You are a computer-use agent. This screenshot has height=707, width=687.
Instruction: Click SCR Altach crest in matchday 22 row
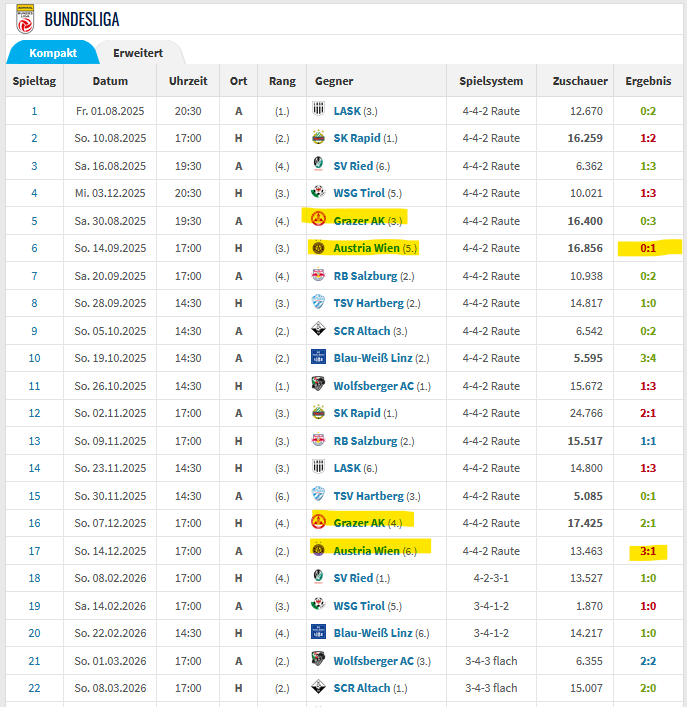[318, 688]
